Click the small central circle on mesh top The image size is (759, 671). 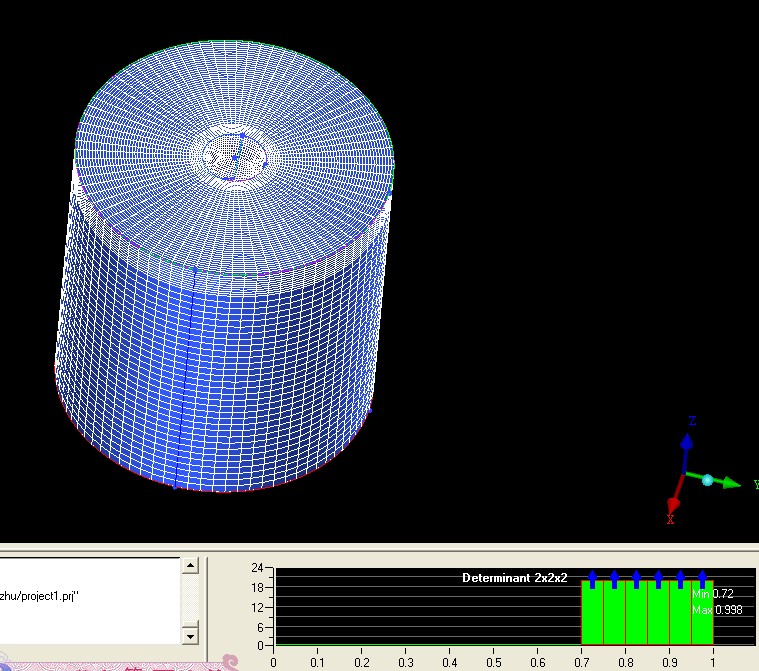(235, 156)
